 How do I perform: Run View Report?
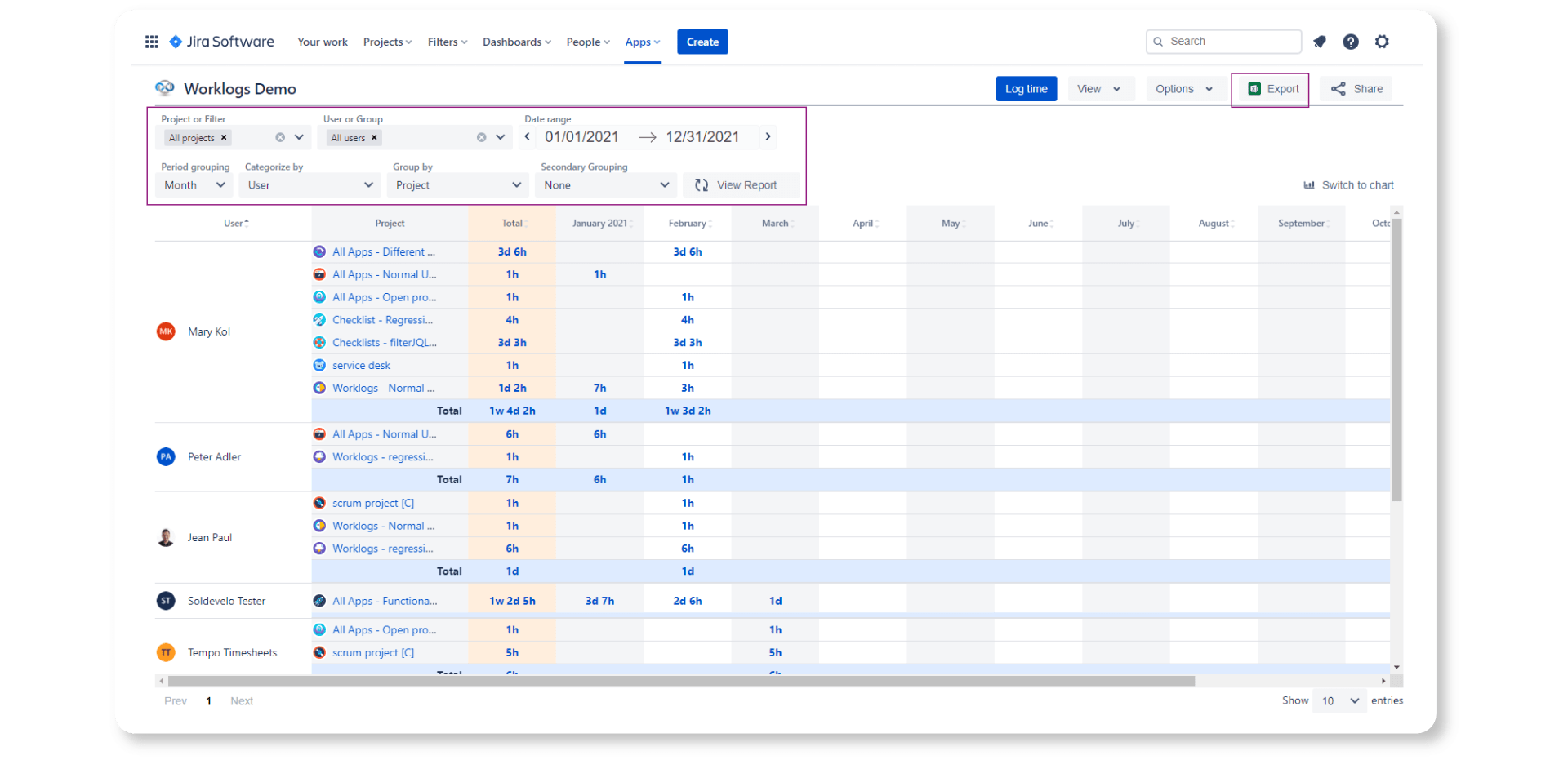pyautogui.click(x=740, y=184)
